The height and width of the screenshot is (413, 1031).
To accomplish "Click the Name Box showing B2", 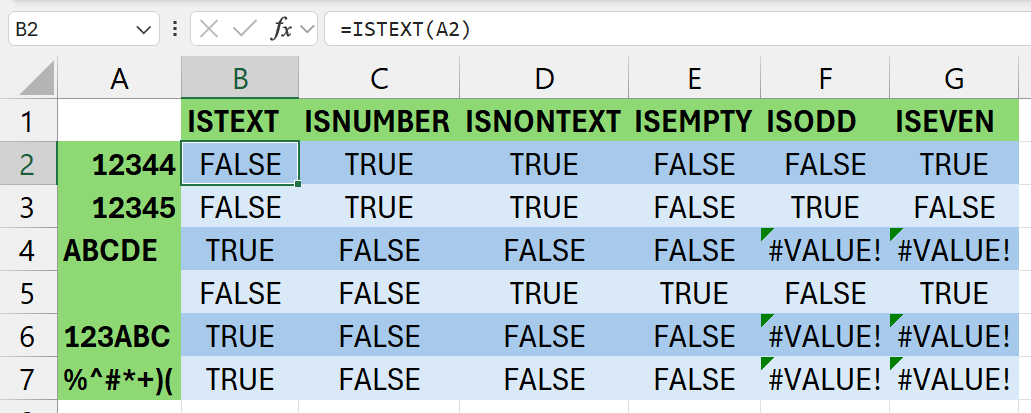I will pos(84,29).
